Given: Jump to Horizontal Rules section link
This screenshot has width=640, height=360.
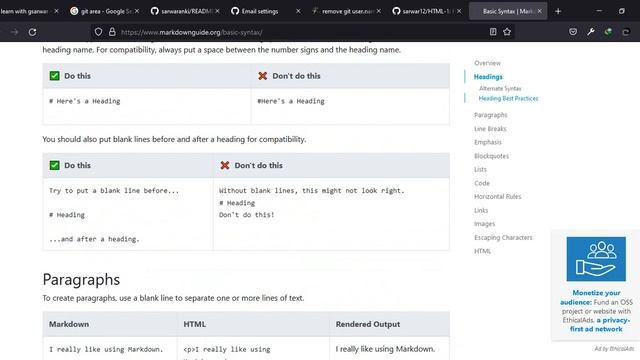Looking at the screenshot, I should [x=498, y=197].
